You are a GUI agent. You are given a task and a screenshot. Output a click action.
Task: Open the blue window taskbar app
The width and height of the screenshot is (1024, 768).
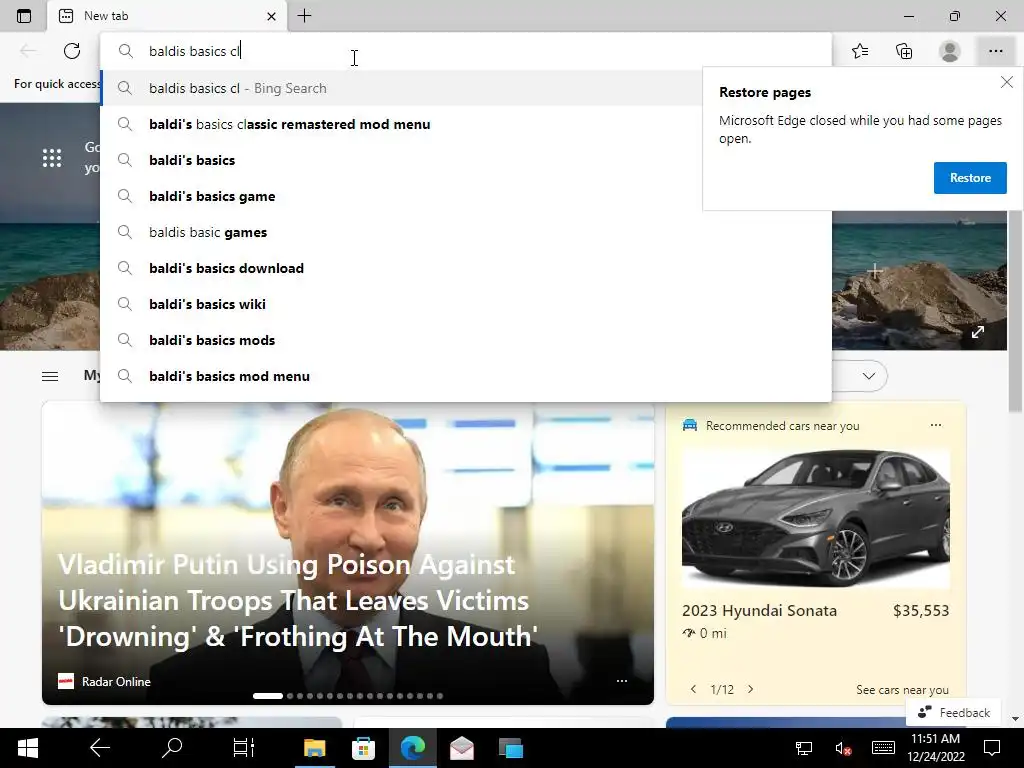click(x=511, y=748)
